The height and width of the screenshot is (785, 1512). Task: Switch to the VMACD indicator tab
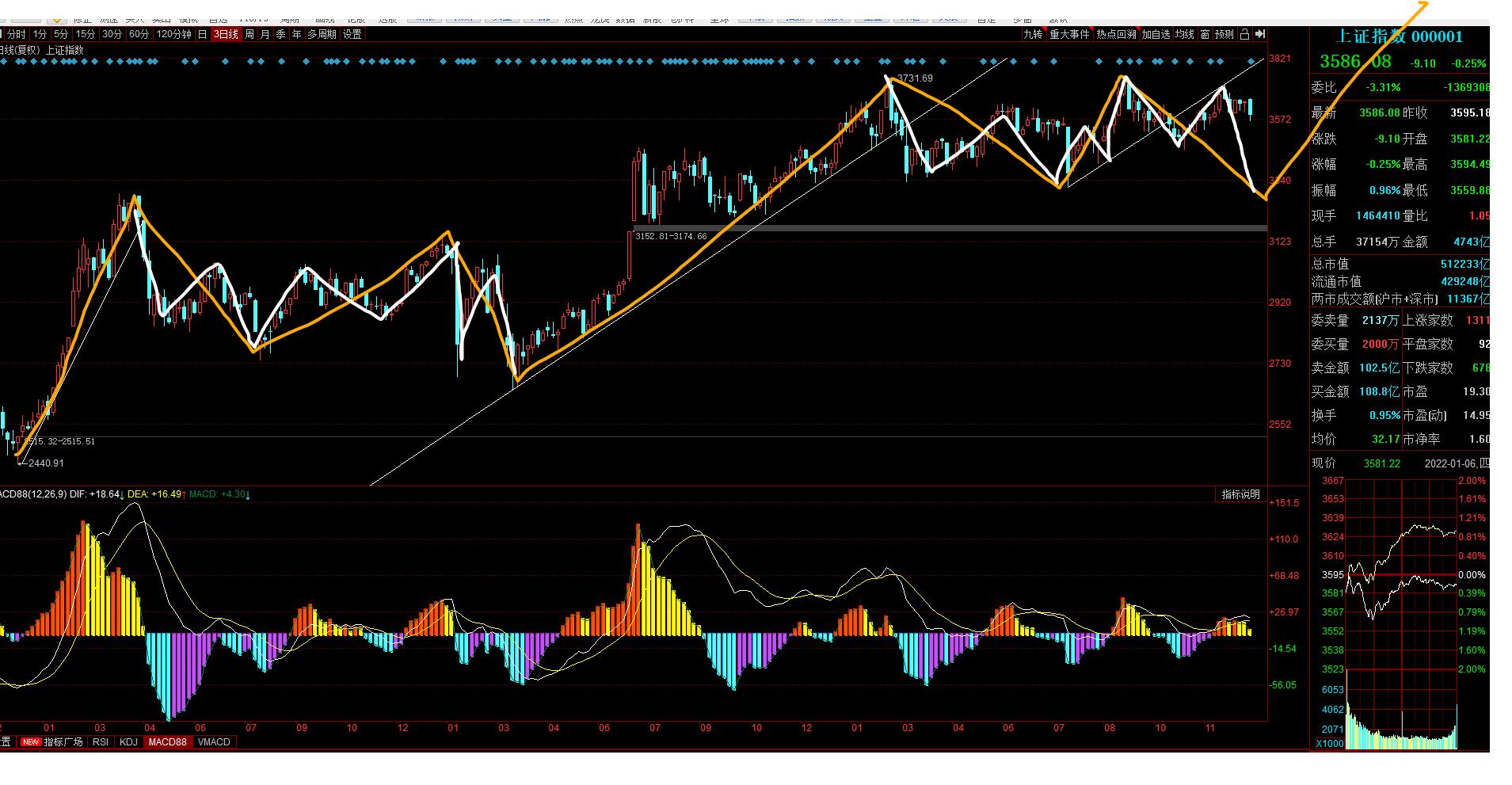tap(214, 742)
